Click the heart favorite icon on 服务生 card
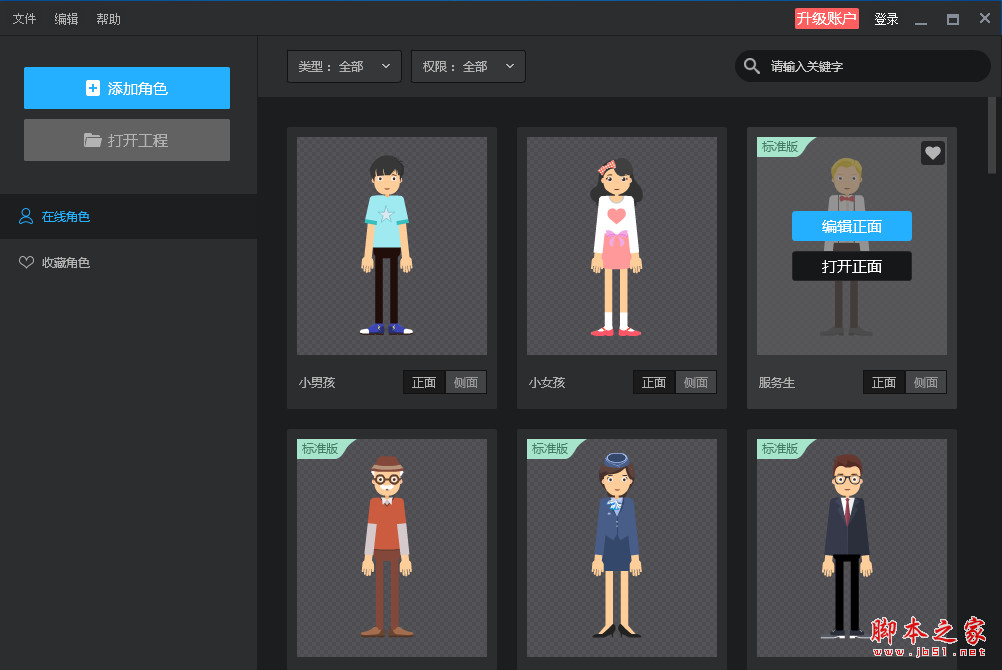 (932, 153)
